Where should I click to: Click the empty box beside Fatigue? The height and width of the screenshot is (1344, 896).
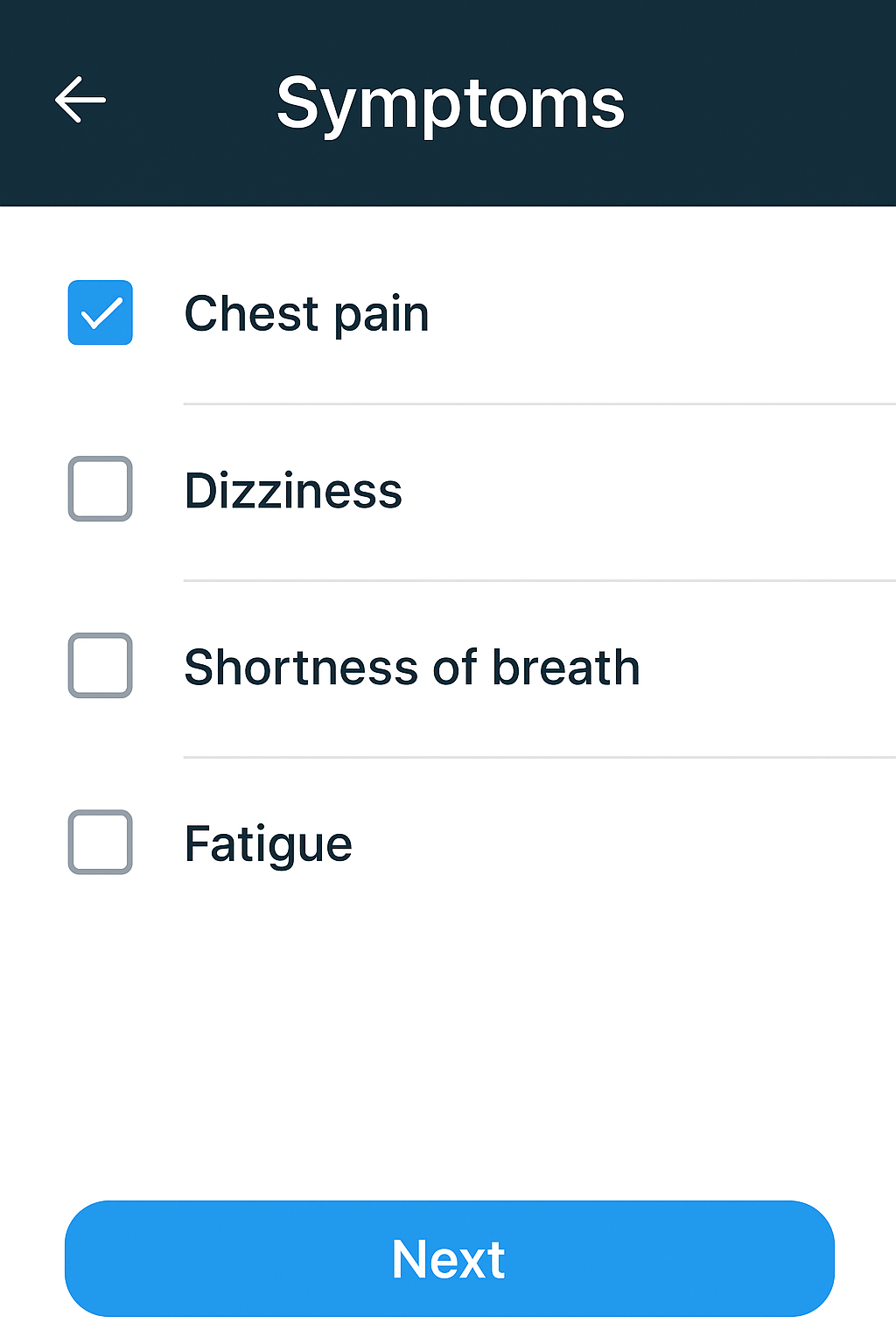point(101,842)
